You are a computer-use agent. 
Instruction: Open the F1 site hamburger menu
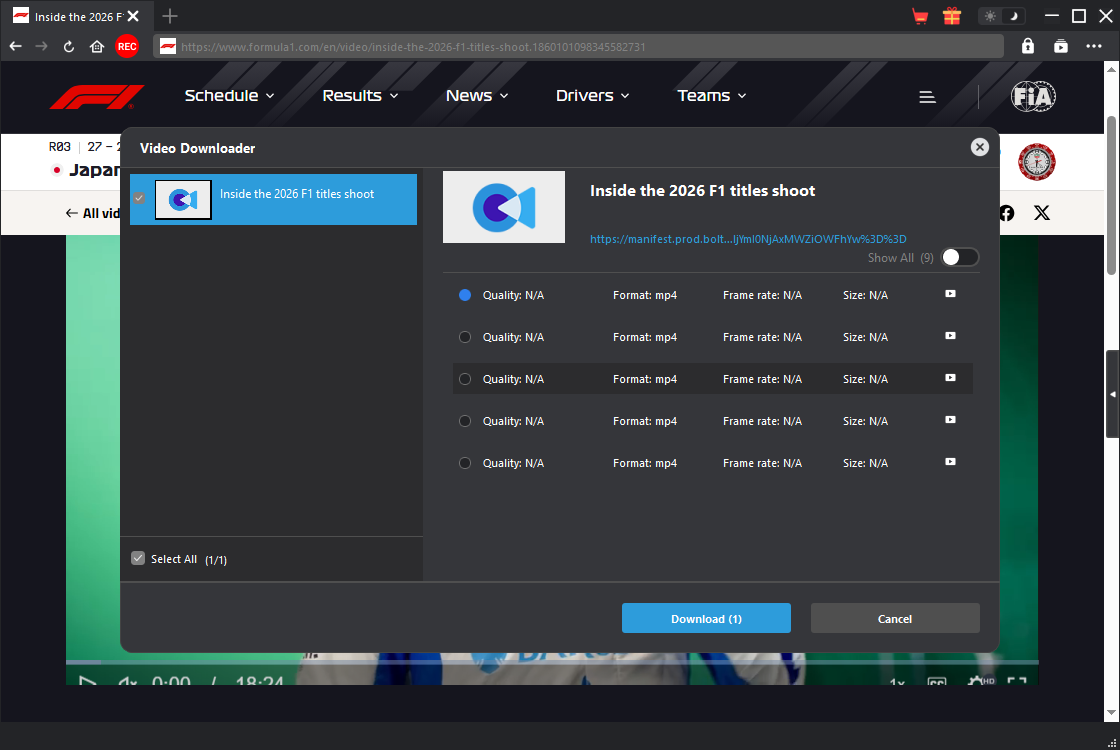927,96
